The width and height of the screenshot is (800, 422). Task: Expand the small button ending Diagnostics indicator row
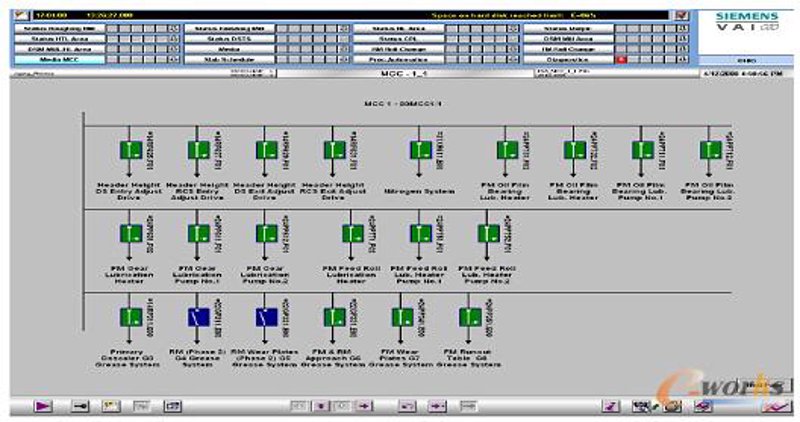coord(682,60)
